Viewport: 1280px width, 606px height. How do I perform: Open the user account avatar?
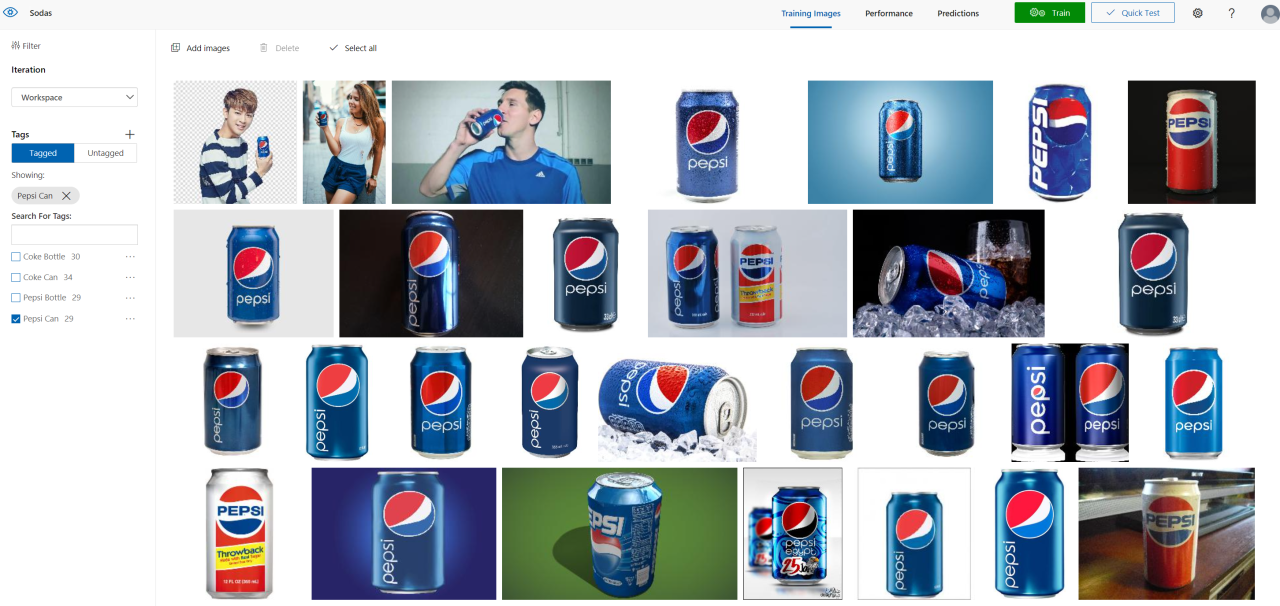pos(1270,13)
